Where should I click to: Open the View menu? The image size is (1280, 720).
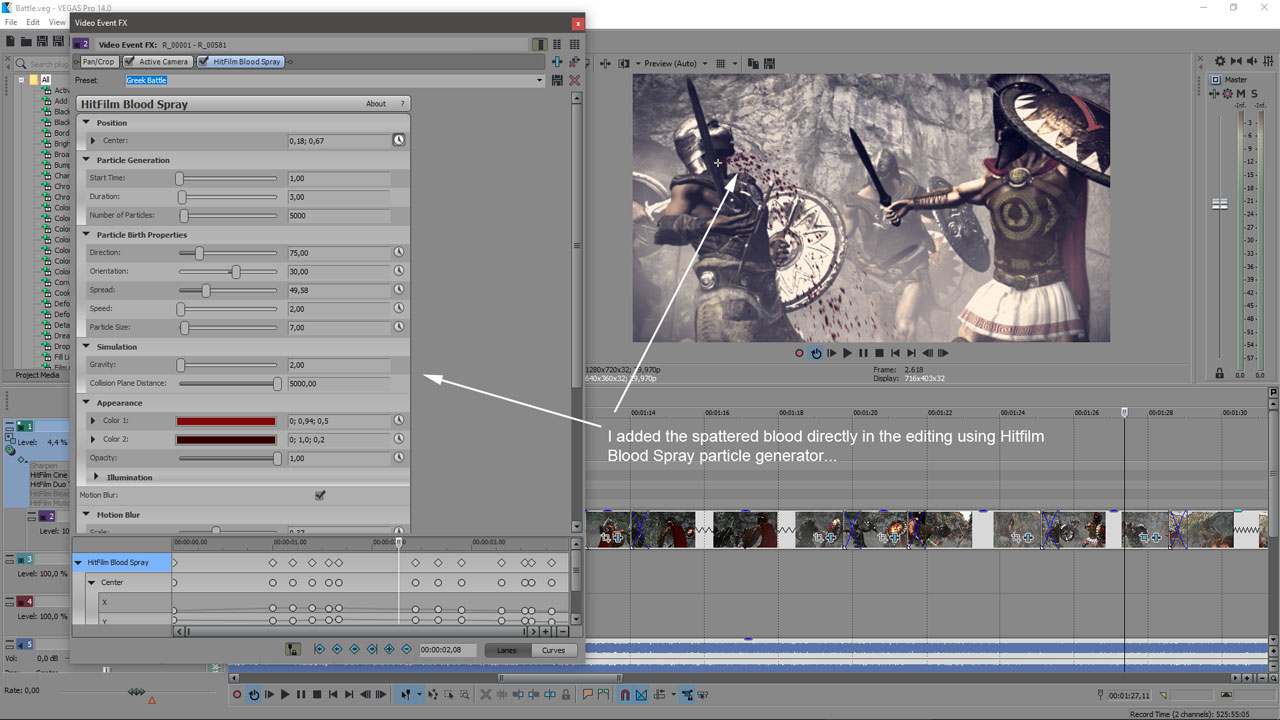(57, 22)
